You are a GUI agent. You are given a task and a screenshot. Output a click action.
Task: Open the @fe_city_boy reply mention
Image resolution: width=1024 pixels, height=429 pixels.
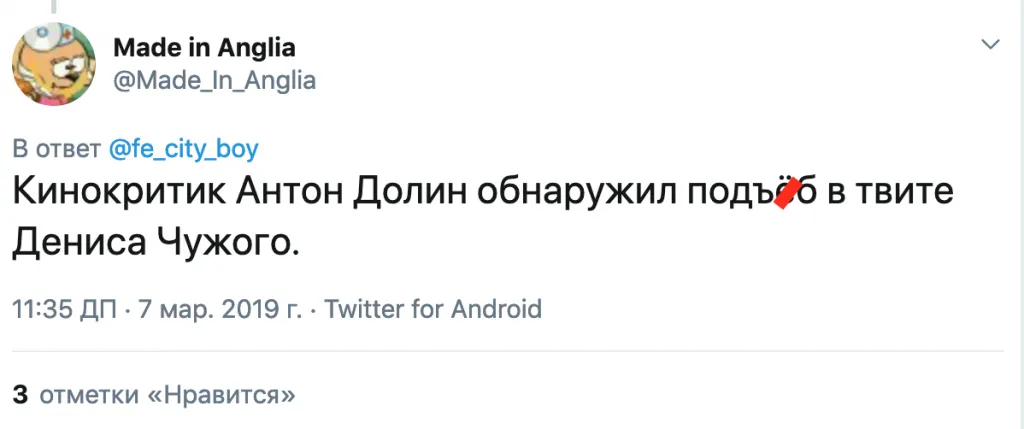[182, 150]
